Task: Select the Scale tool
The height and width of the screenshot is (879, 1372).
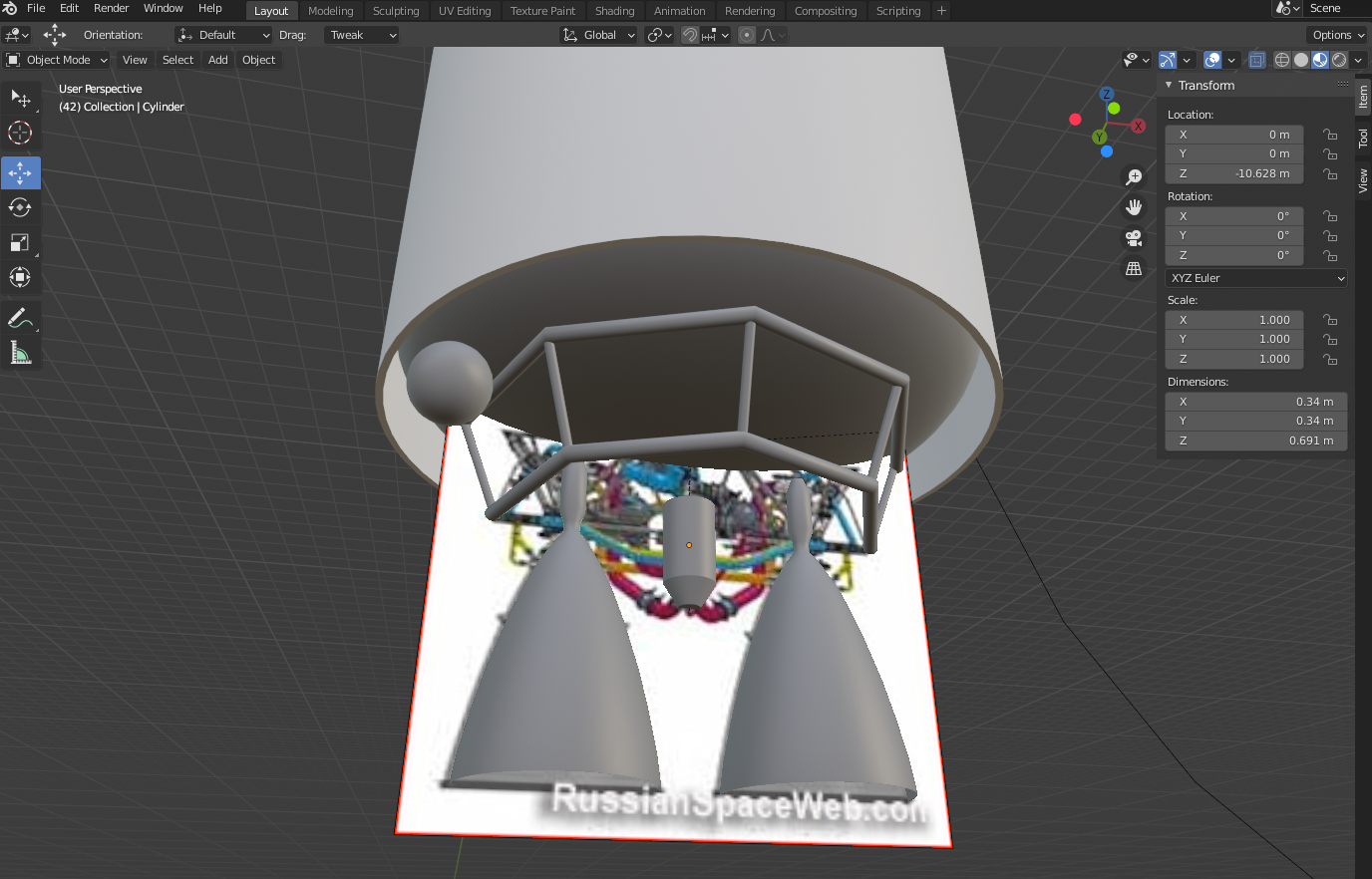Action: 20,242
